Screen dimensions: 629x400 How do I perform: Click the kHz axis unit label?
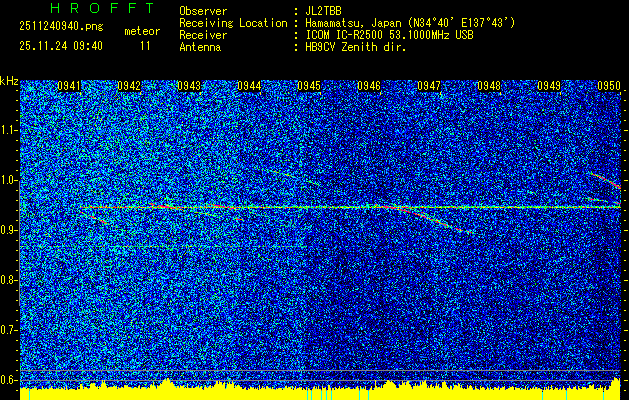(9, 81)
